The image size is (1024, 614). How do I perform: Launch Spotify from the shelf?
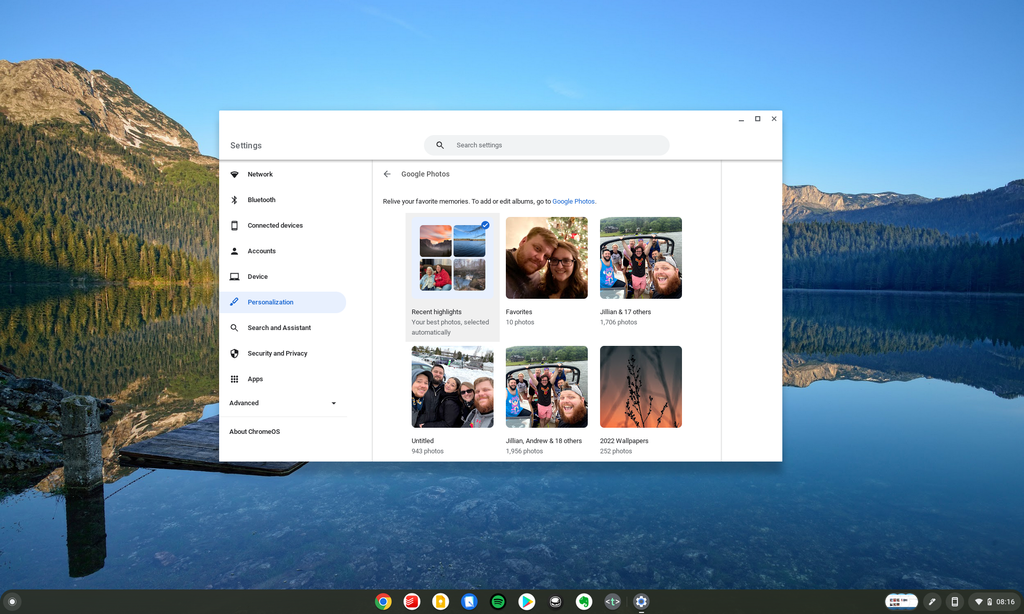pos(497,601)
